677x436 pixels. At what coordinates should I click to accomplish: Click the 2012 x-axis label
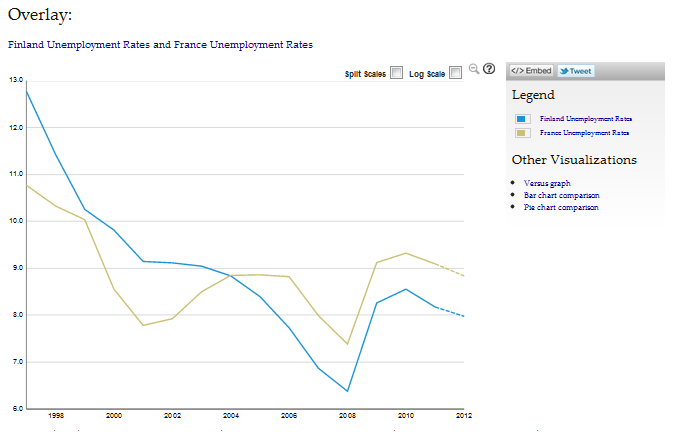tap(464, 416)
